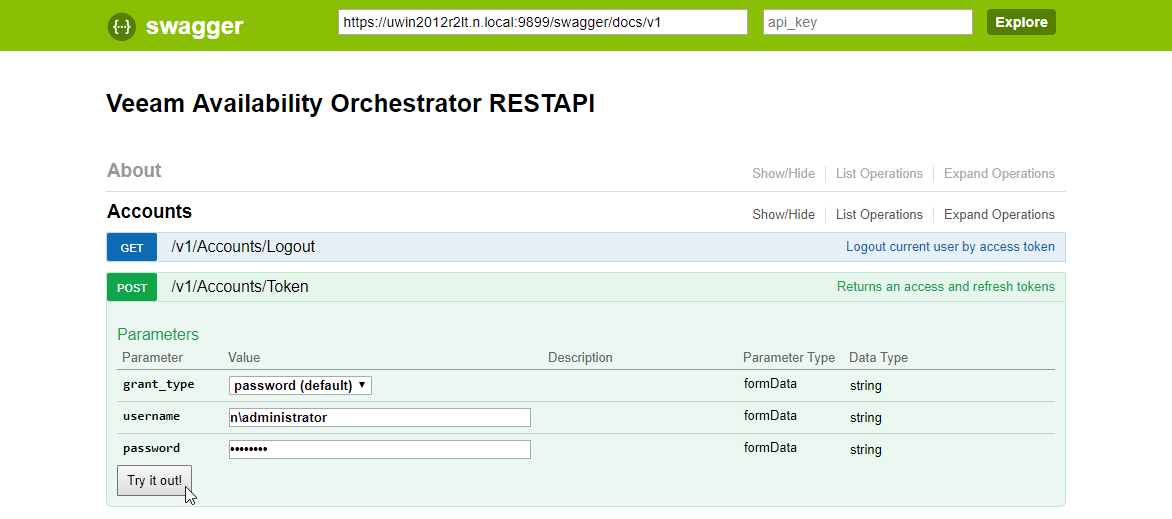Viewport: 1172px width, 519px height.
Task: Click the 'Description' column header
Action: point(580,357)
